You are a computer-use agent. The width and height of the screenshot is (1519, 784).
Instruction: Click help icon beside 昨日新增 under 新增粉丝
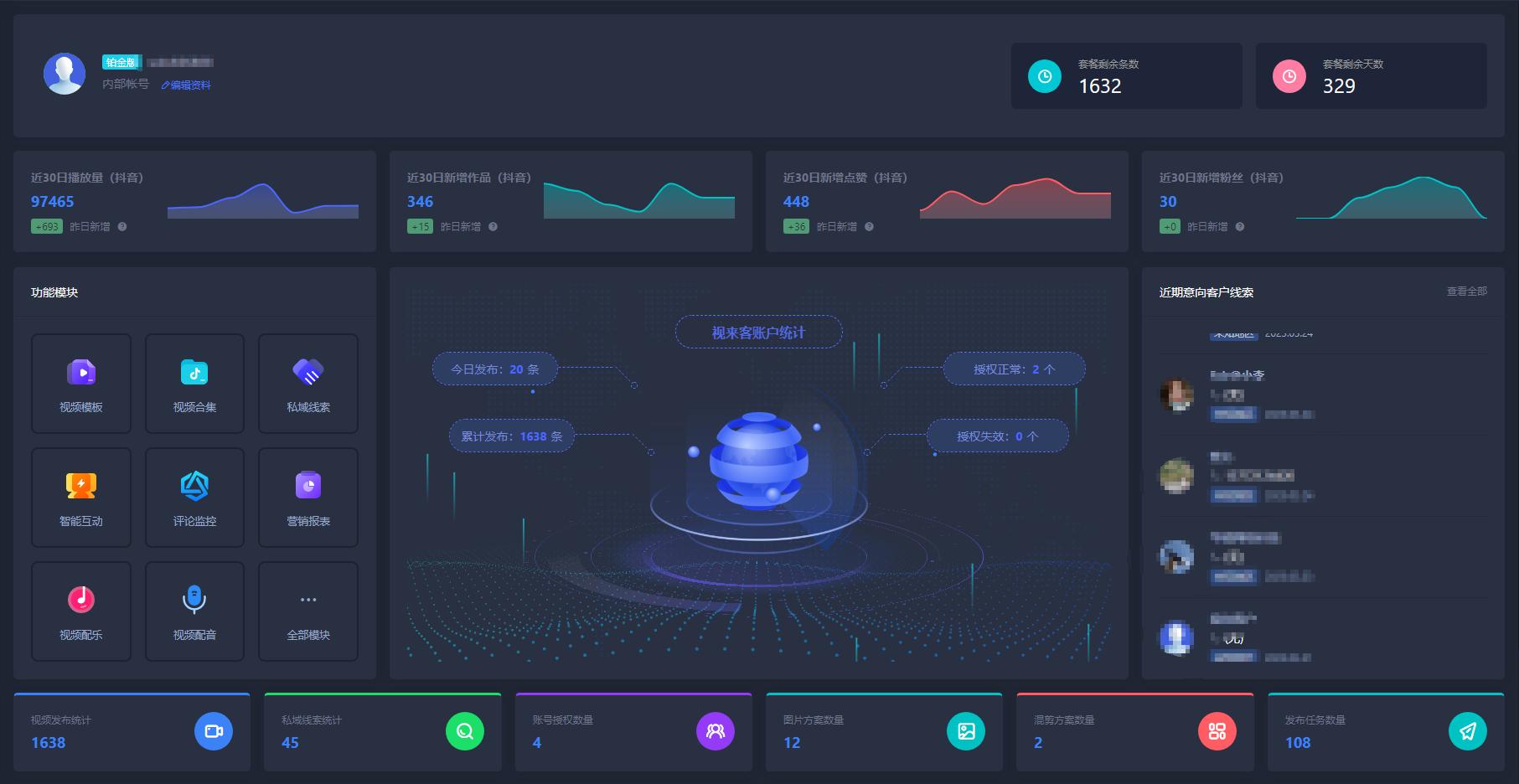click(1240, 227)
